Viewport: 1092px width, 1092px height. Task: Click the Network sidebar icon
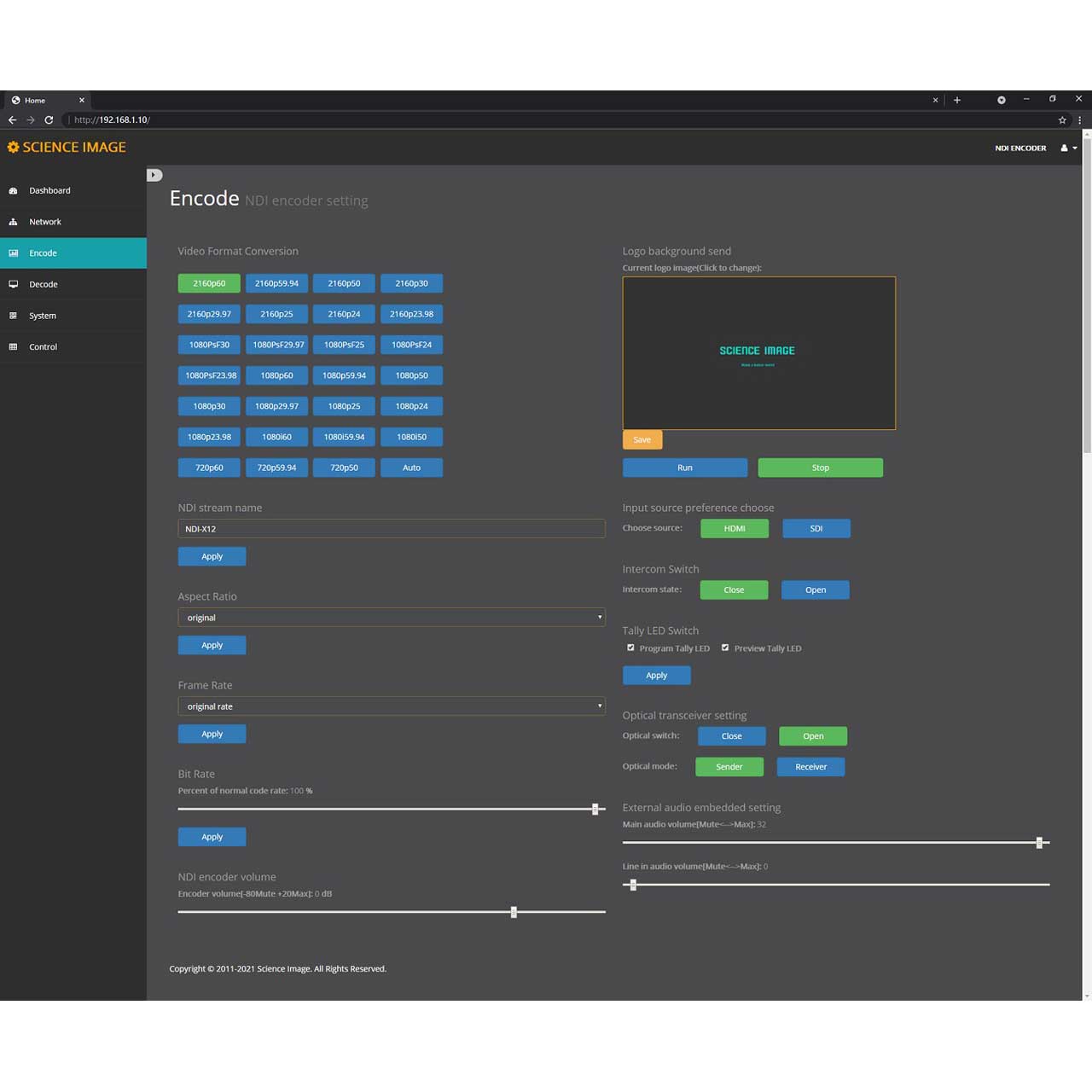pyautogui.click(x=13, y=222)
